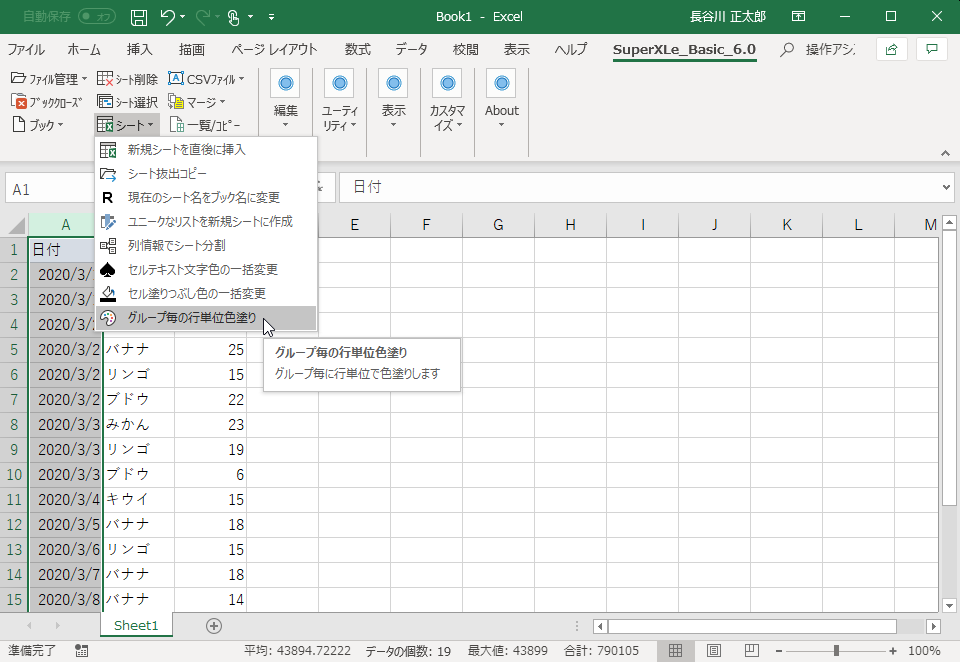Click シート選択 button

[127, 102]
